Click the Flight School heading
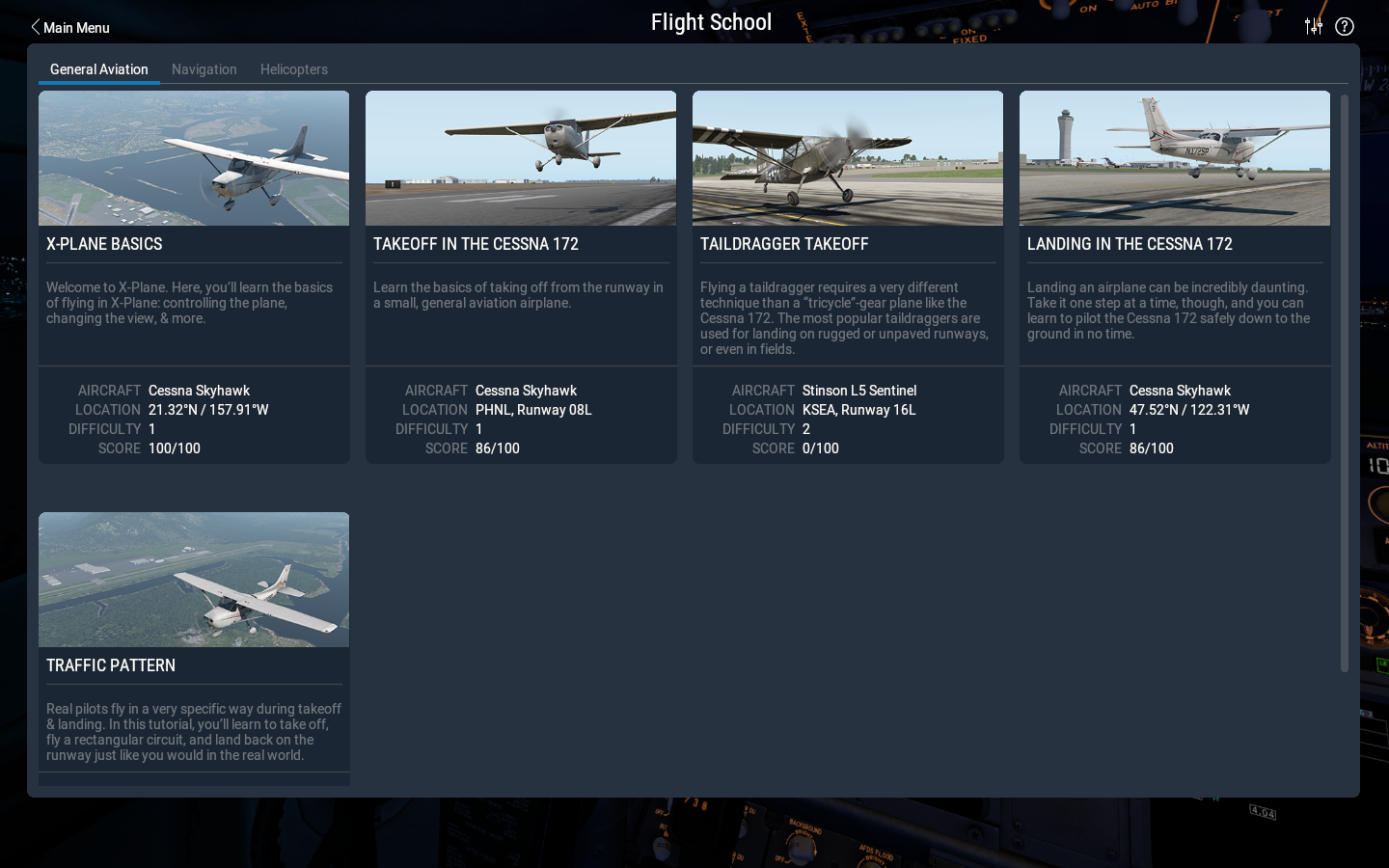 tap(712, 22)
